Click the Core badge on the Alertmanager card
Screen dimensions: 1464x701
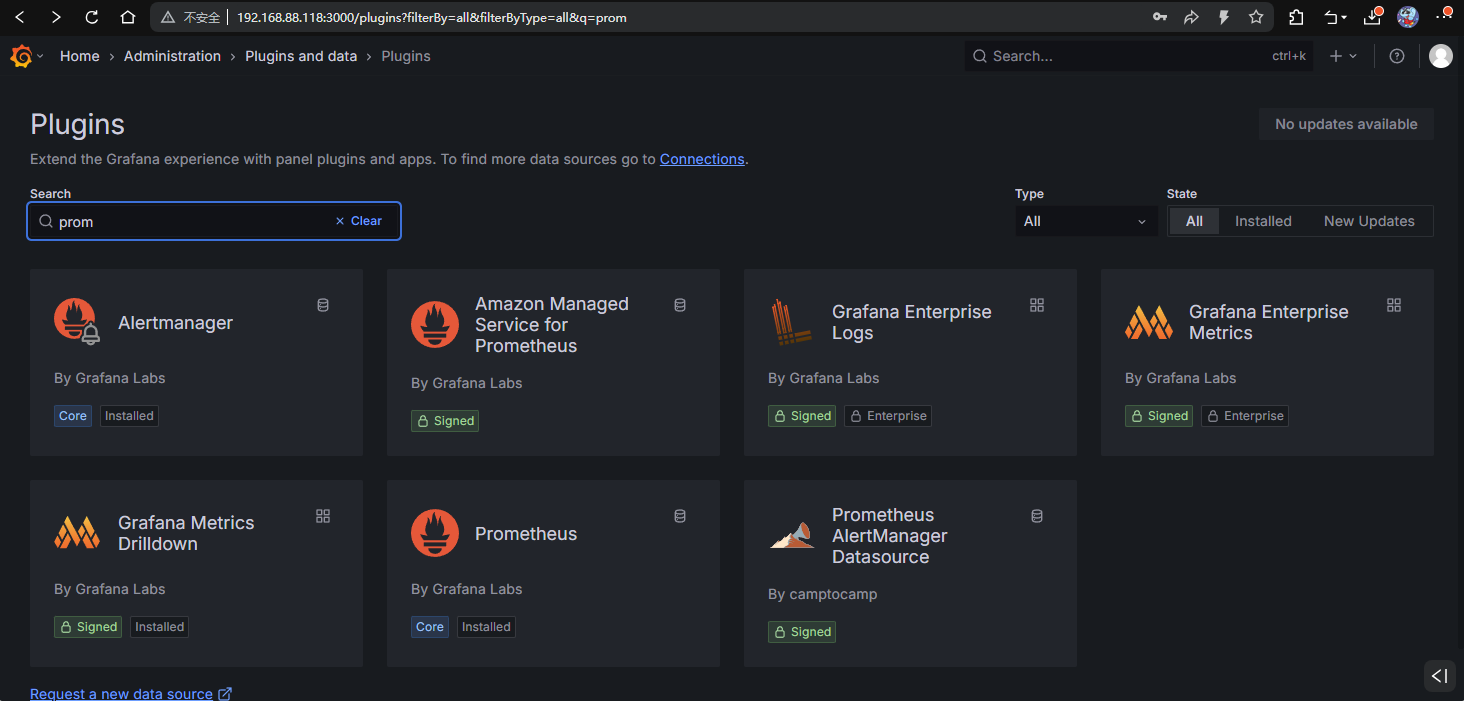(x=73, y=416)
